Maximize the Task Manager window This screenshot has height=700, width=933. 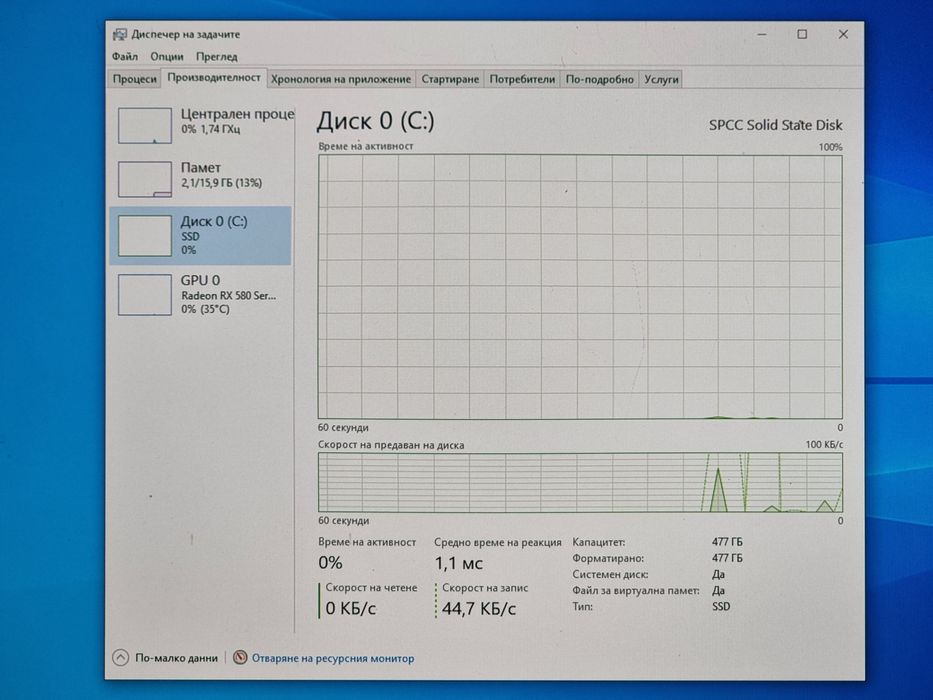point(802,35)
